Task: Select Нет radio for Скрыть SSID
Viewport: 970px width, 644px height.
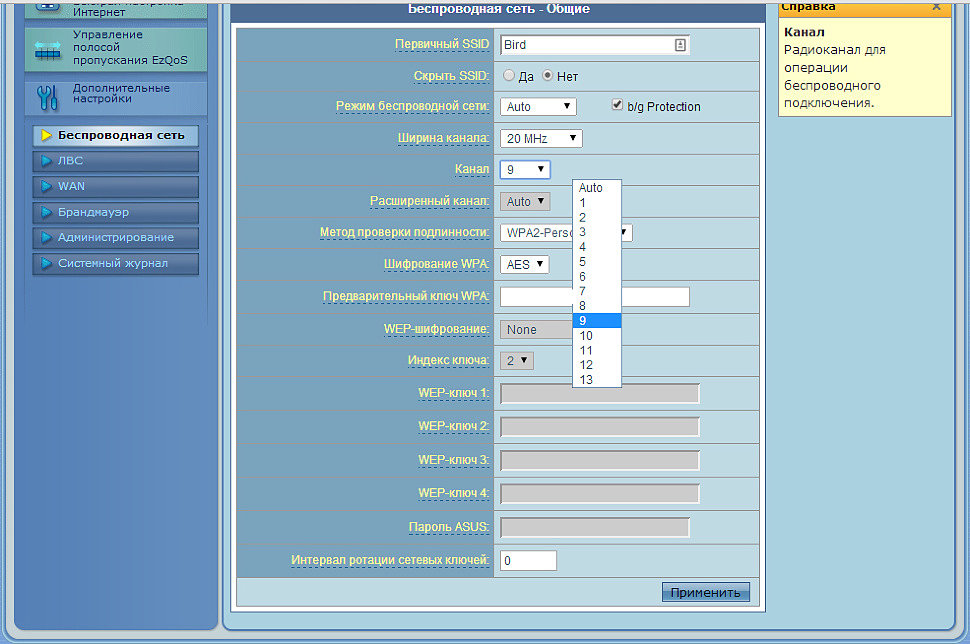Action: coord(548,76)
